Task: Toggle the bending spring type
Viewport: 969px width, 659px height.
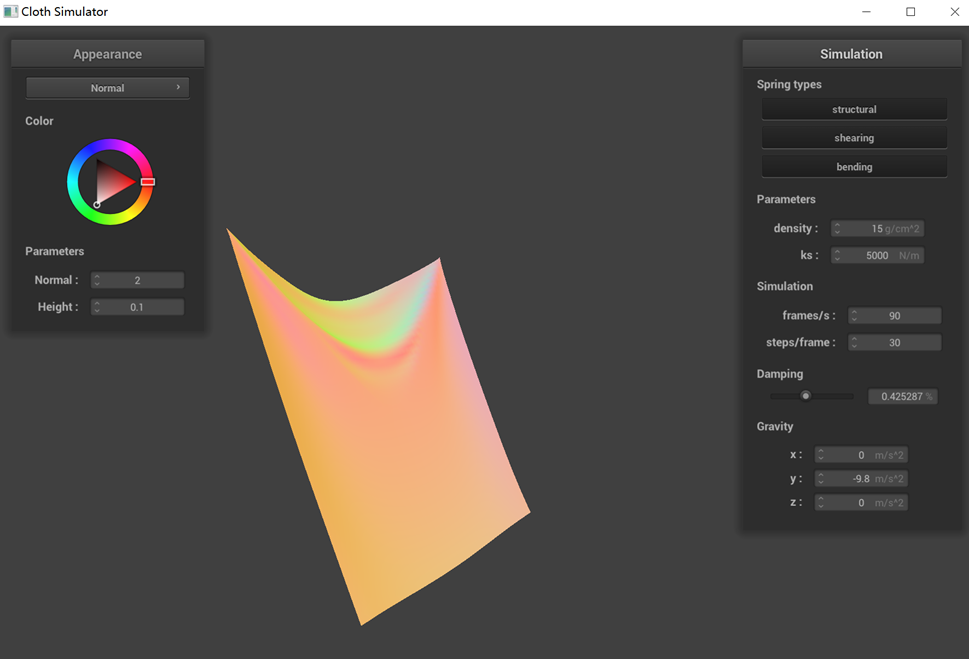Action: [854, 167]
